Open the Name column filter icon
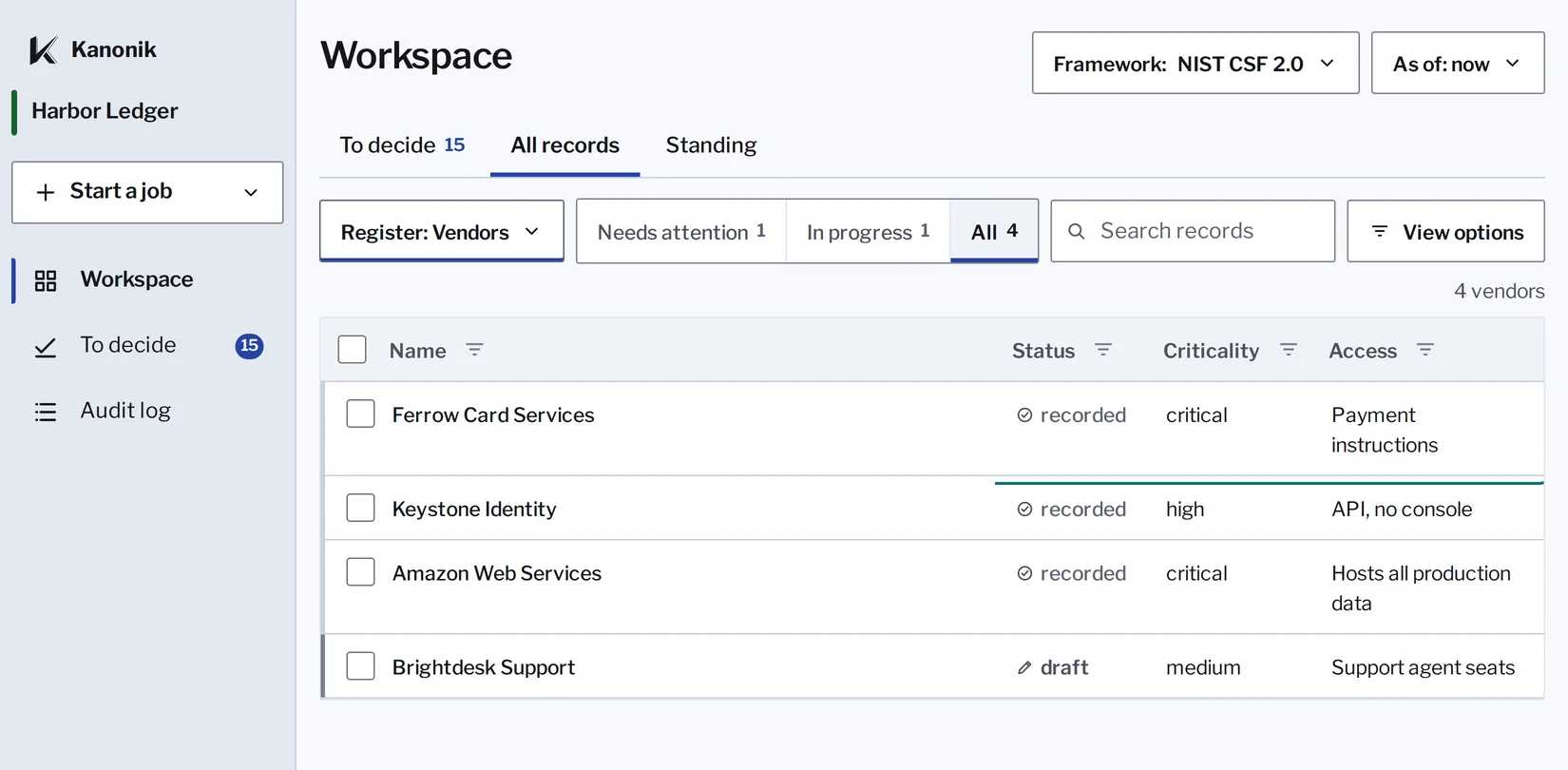 tap(474, 350)
